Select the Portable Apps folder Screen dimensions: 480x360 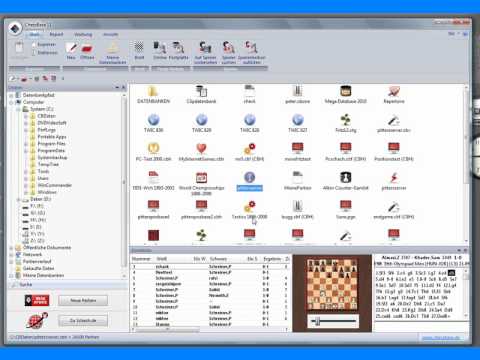(x=52, y=137)
